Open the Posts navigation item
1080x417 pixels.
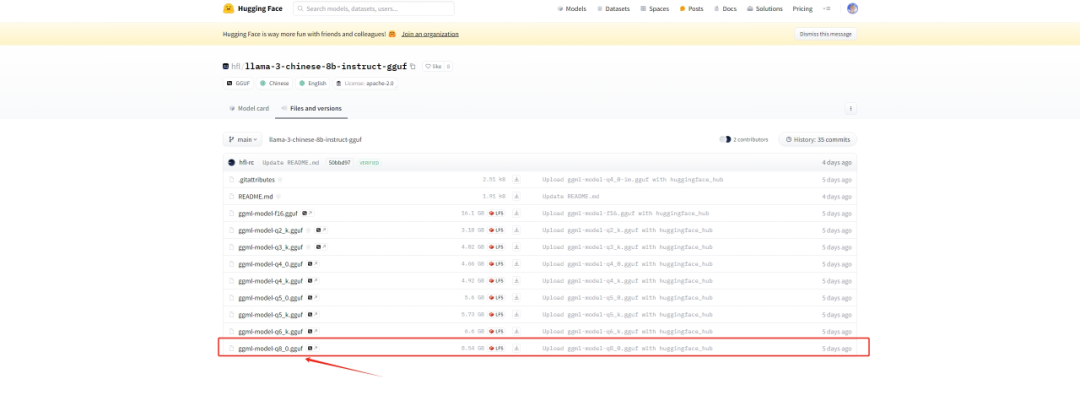(692, 9)
